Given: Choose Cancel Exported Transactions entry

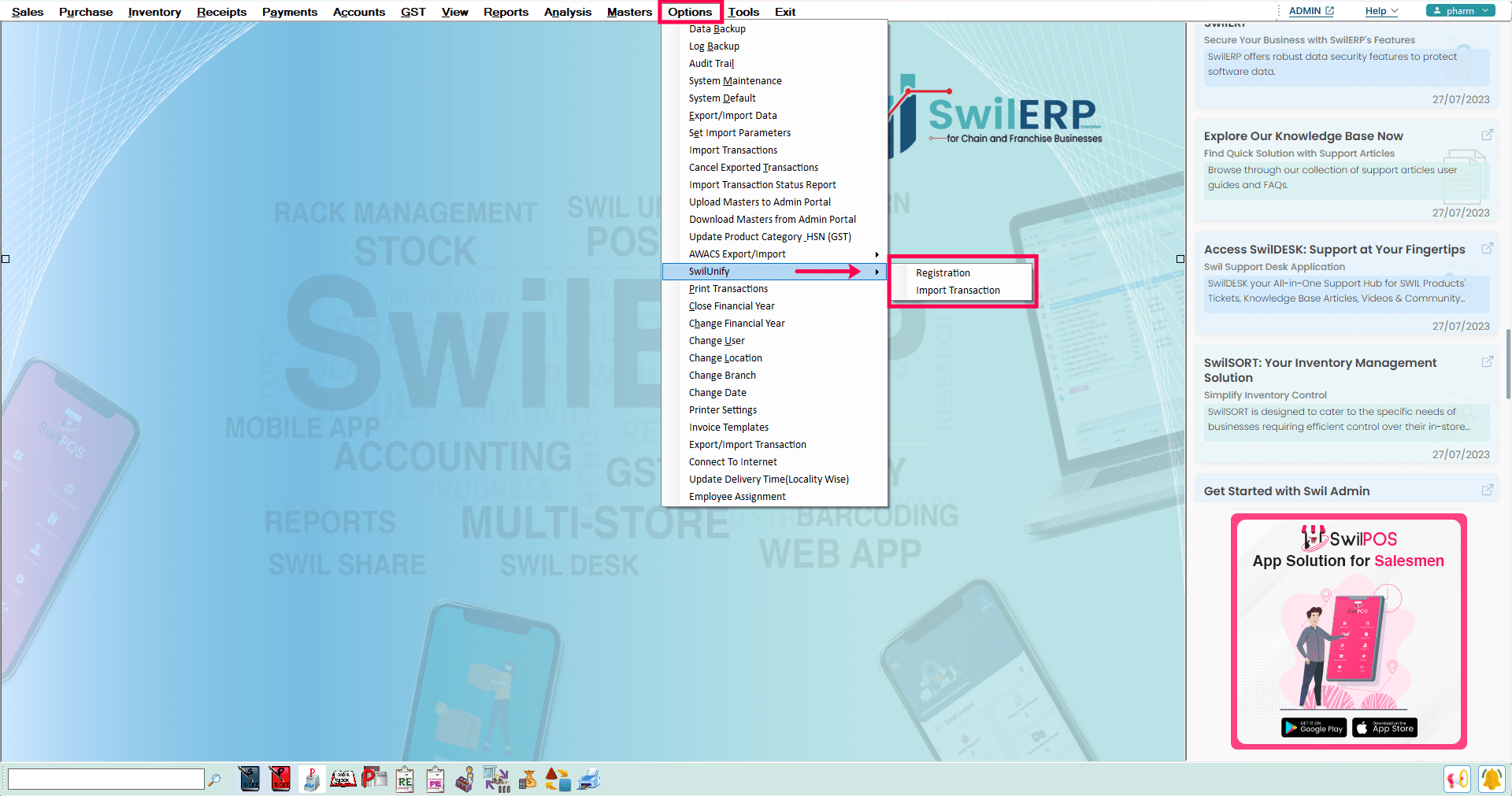Looking at the screenshot, I should (774, 168).
